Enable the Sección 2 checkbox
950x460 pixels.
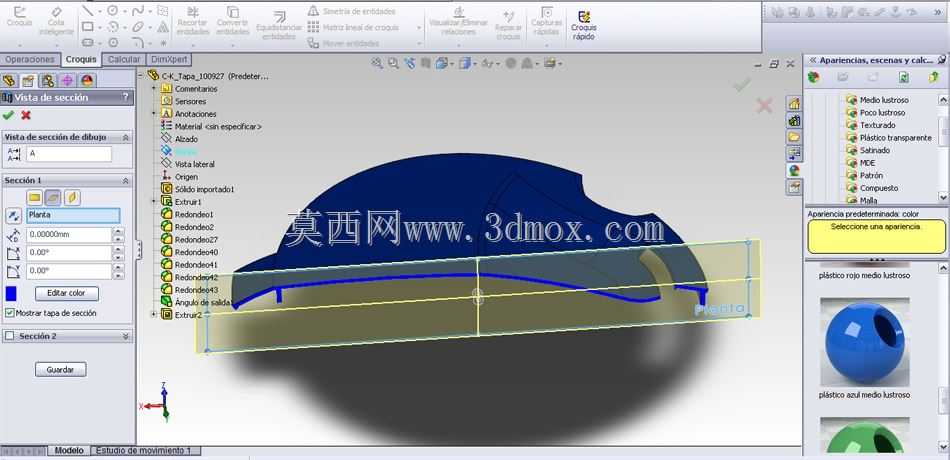(x=9, y=336)
